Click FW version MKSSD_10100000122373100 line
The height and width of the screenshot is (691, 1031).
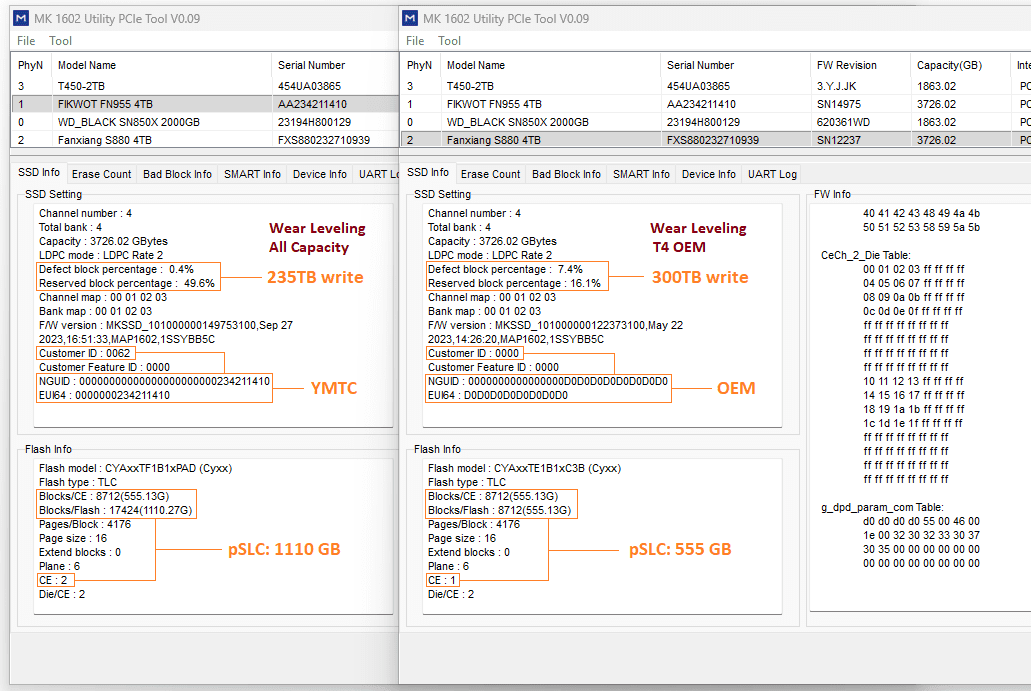[x=556, y=332]
